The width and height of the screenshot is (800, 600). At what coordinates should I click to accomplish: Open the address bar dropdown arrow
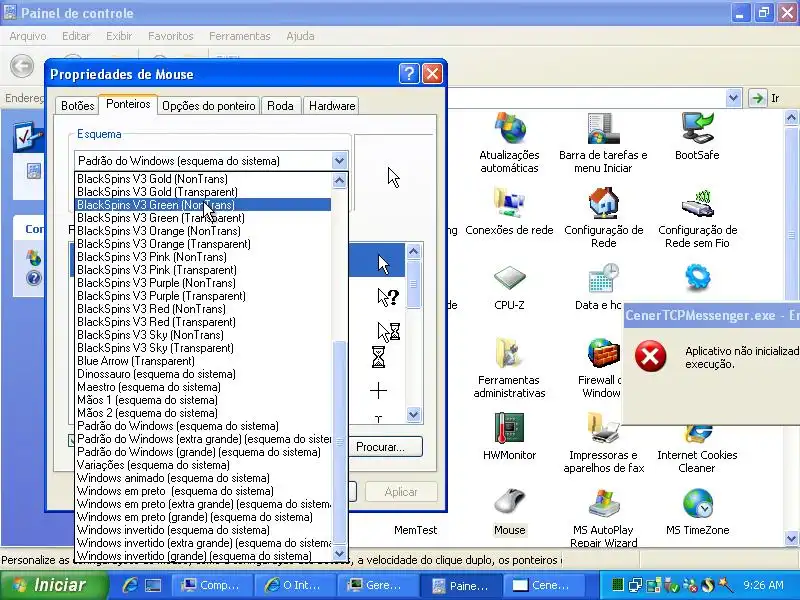pyautogui.click(x=733, y=98)
